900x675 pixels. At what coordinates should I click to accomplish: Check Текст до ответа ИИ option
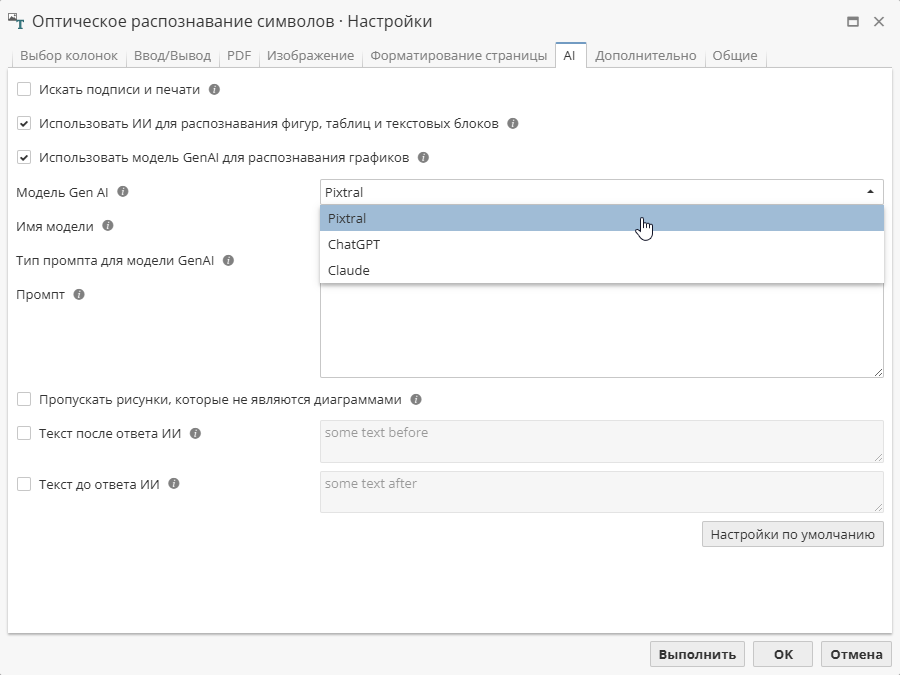click(x=24, y=484)
